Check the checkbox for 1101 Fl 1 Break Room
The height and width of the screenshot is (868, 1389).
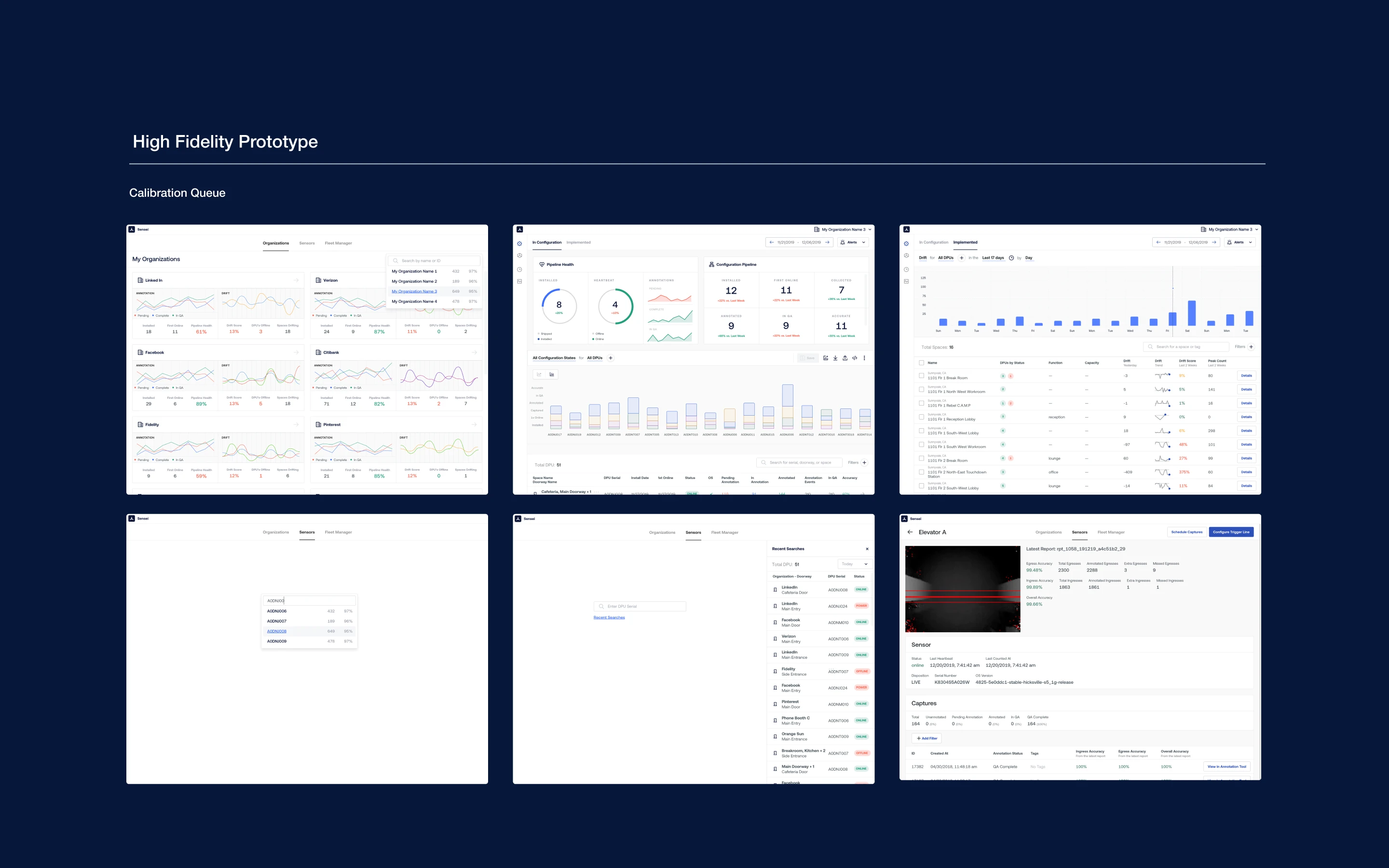tap(922, 376)
